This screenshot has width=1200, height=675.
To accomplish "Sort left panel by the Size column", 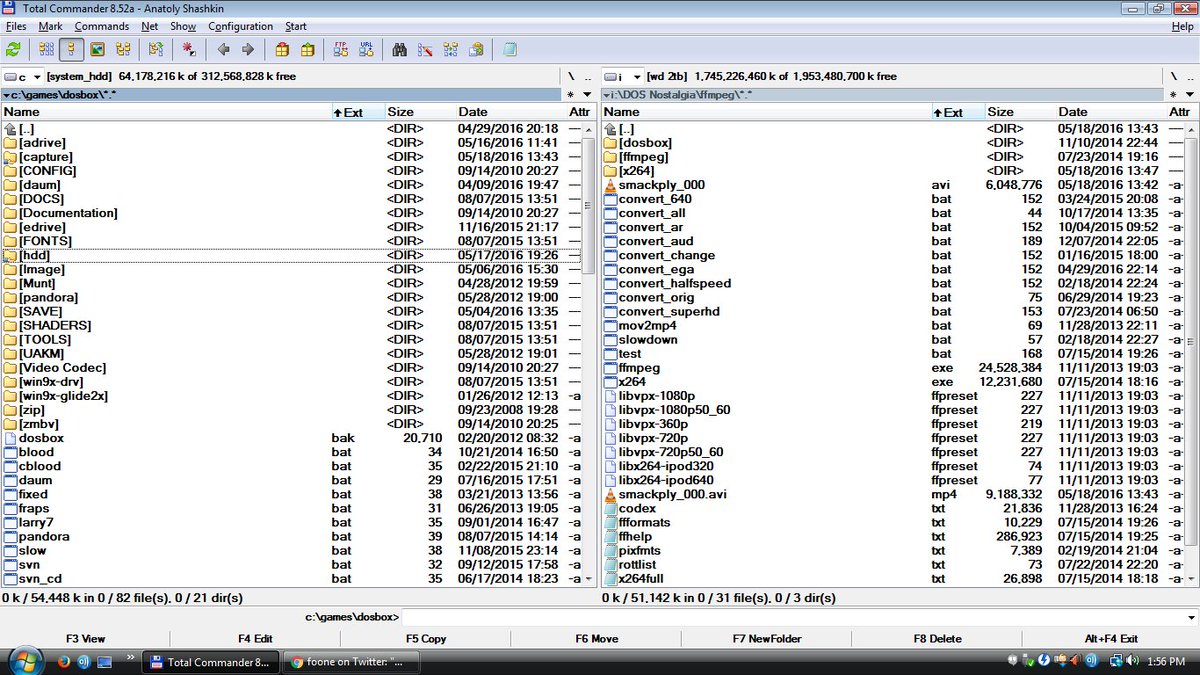I will click(x=419, y=112).
